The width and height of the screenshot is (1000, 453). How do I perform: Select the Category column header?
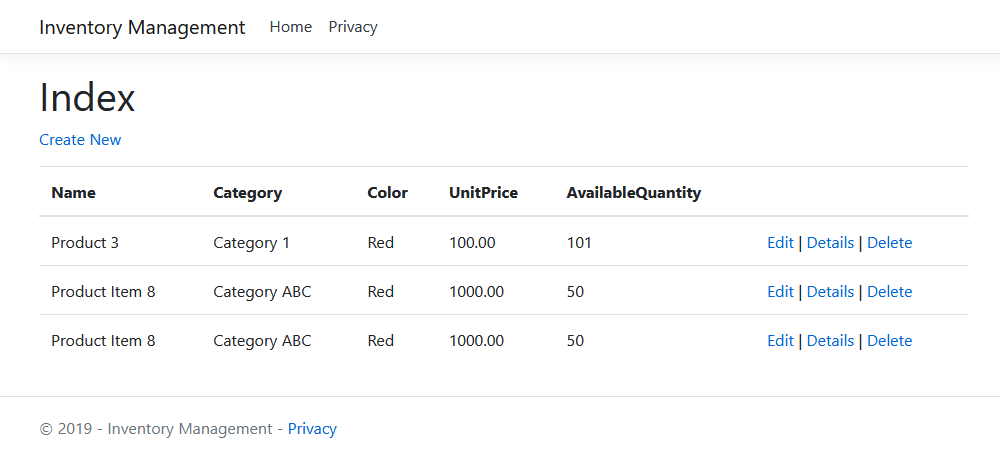pos(247,193)
